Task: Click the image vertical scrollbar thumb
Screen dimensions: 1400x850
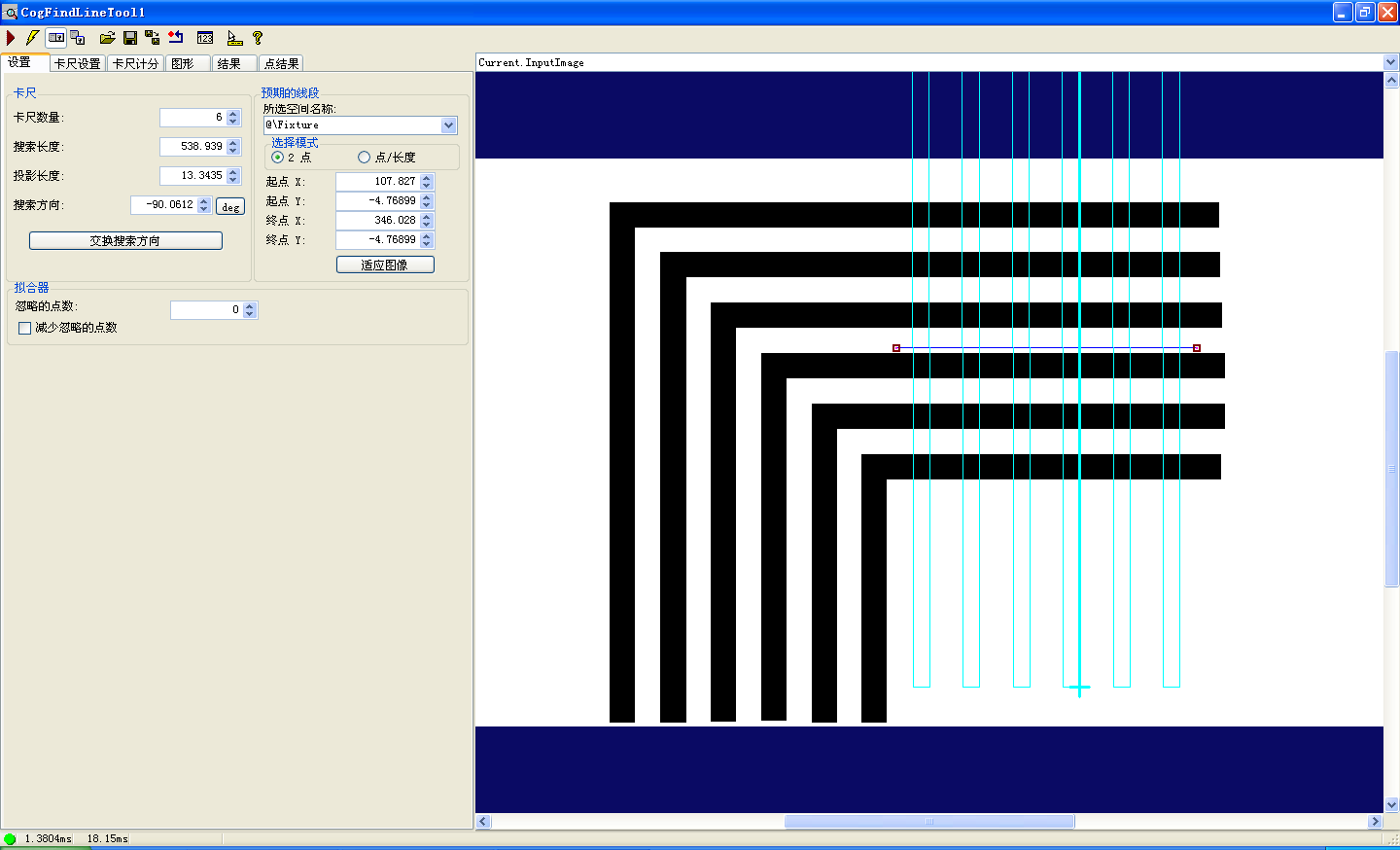Action: [1391, 468]
